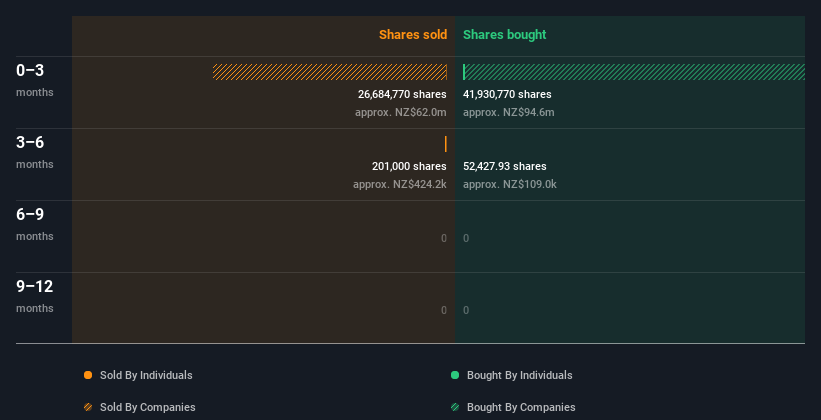Select the Sold By Companies legend label

[x=148, y=407]
